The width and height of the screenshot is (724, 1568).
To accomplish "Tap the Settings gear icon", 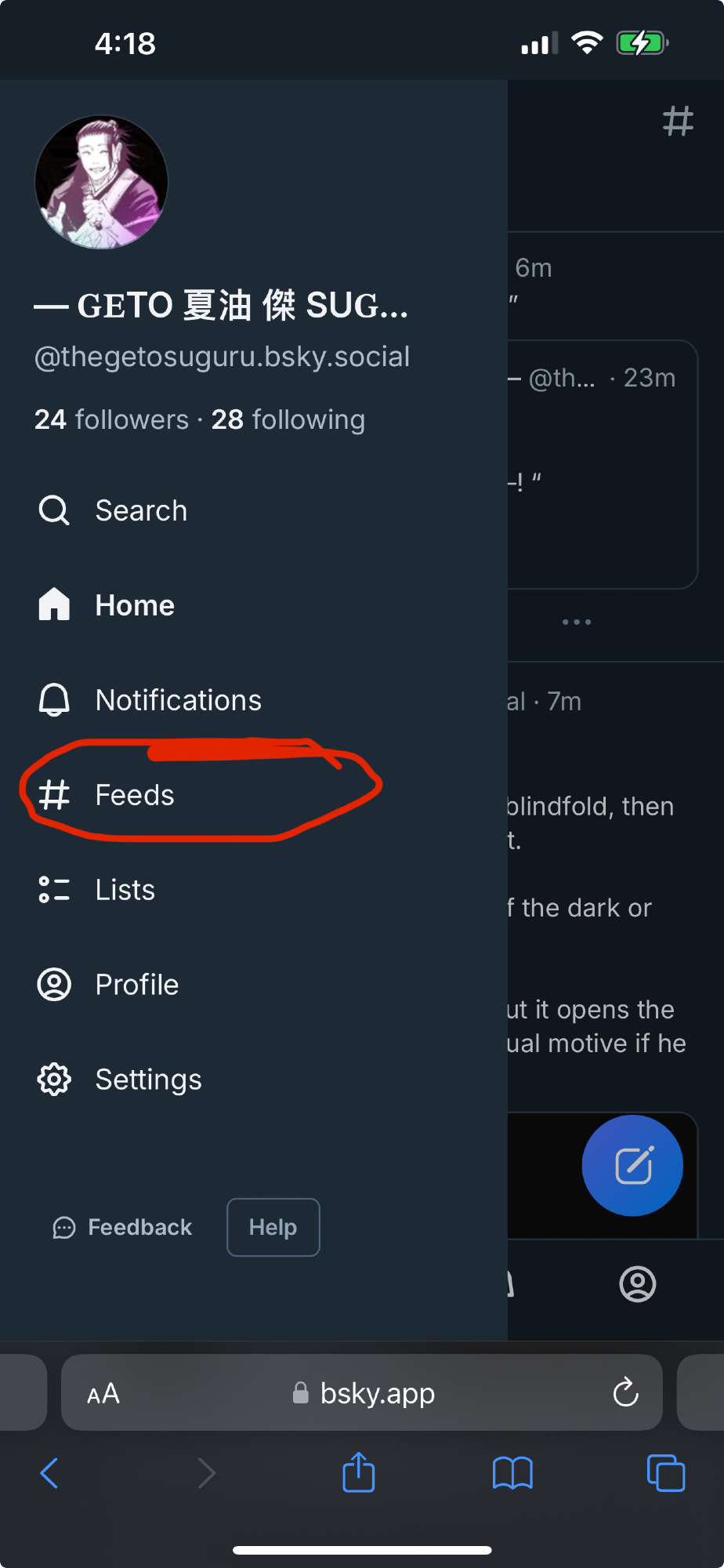I will point(54,1080).
